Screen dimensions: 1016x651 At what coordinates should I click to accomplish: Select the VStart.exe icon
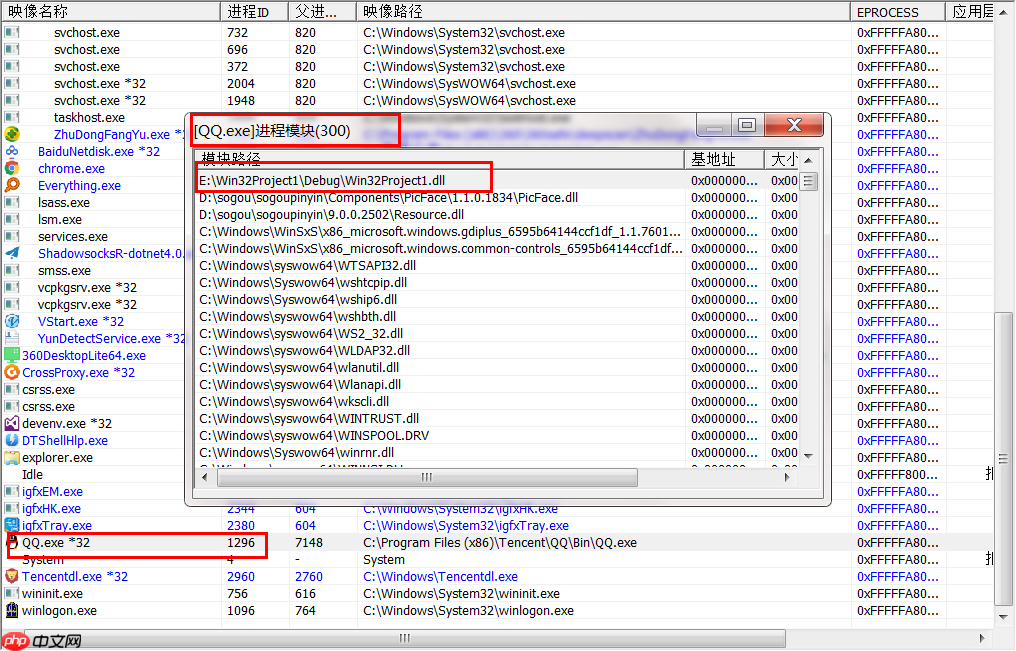point(10,321)
